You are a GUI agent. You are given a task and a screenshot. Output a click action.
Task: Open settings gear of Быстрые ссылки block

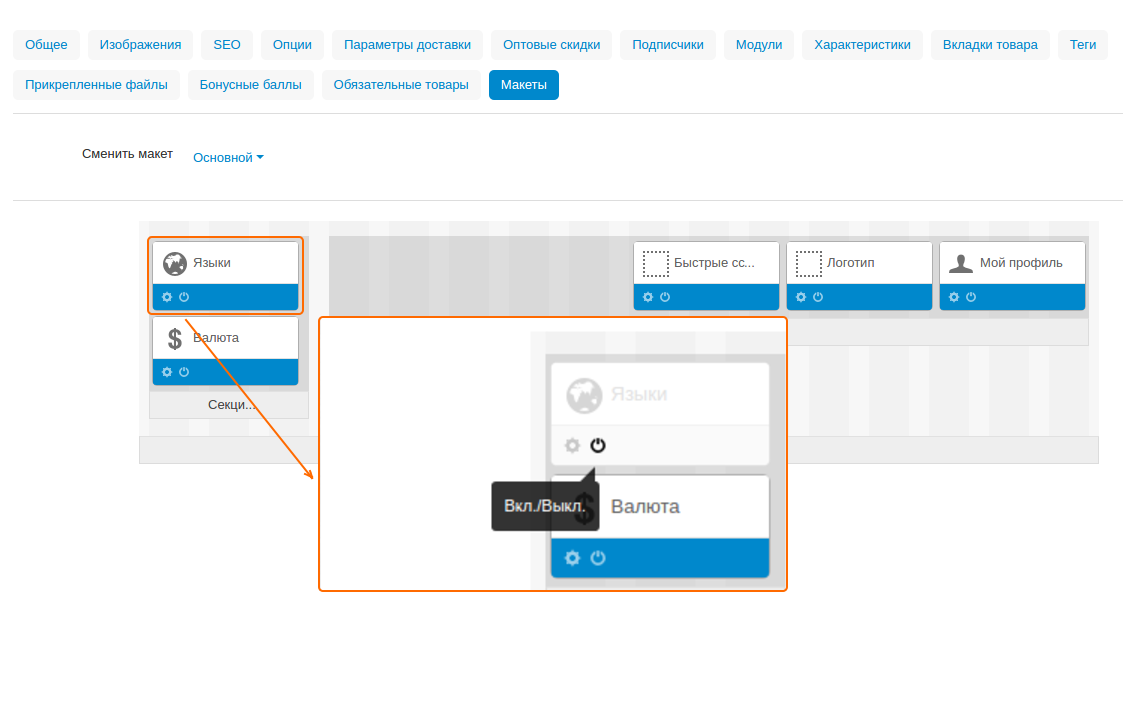(648, 297)
